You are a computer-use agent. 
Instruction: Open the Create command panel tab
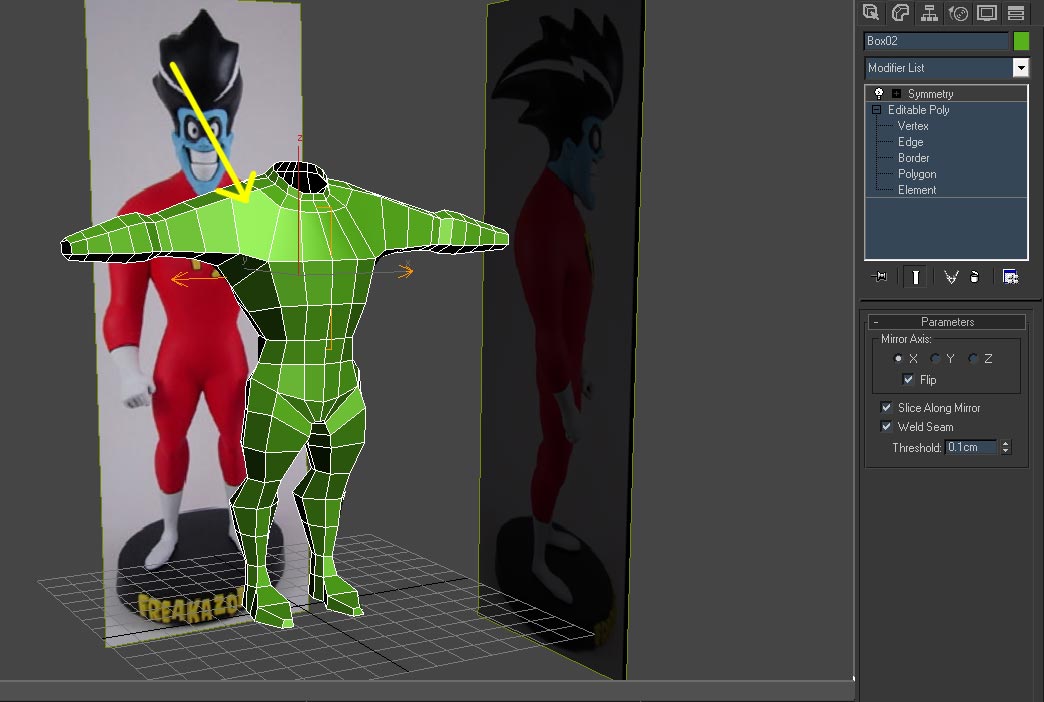(x=871, y=13)
